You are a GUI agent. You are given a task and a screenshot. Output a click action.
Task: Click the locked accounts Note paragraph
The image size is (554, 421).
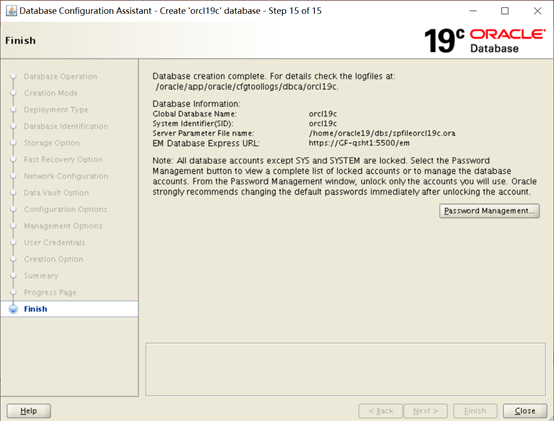click(x=344, y=176)
